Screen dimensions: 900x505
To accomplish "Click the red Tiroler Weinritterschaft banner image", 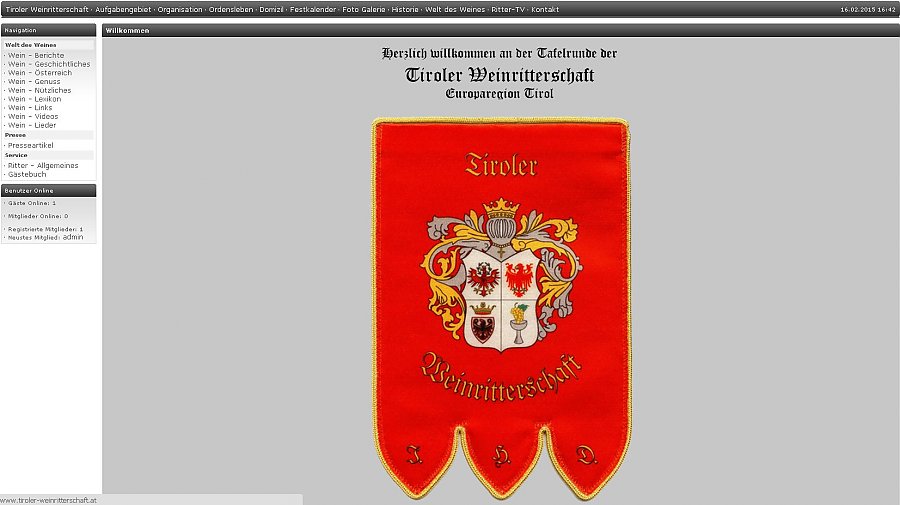I will (x=500, y=300).
